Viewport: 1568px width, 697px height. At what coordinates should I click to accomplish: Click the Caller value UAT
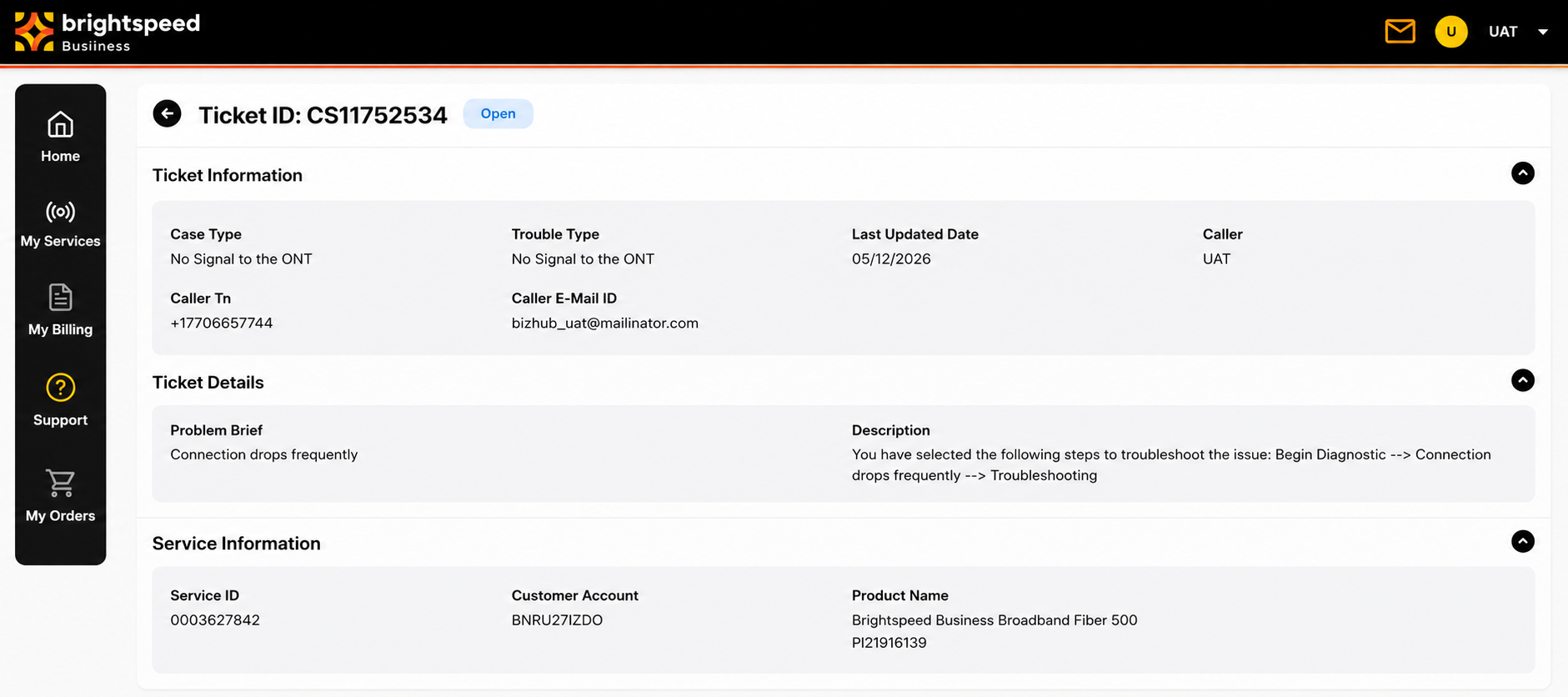pos(1216,258)
